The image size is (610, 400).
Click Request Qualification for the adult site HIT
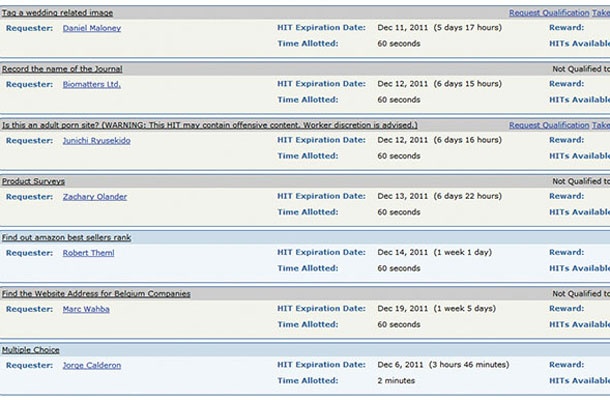click(x=549, y=125)
